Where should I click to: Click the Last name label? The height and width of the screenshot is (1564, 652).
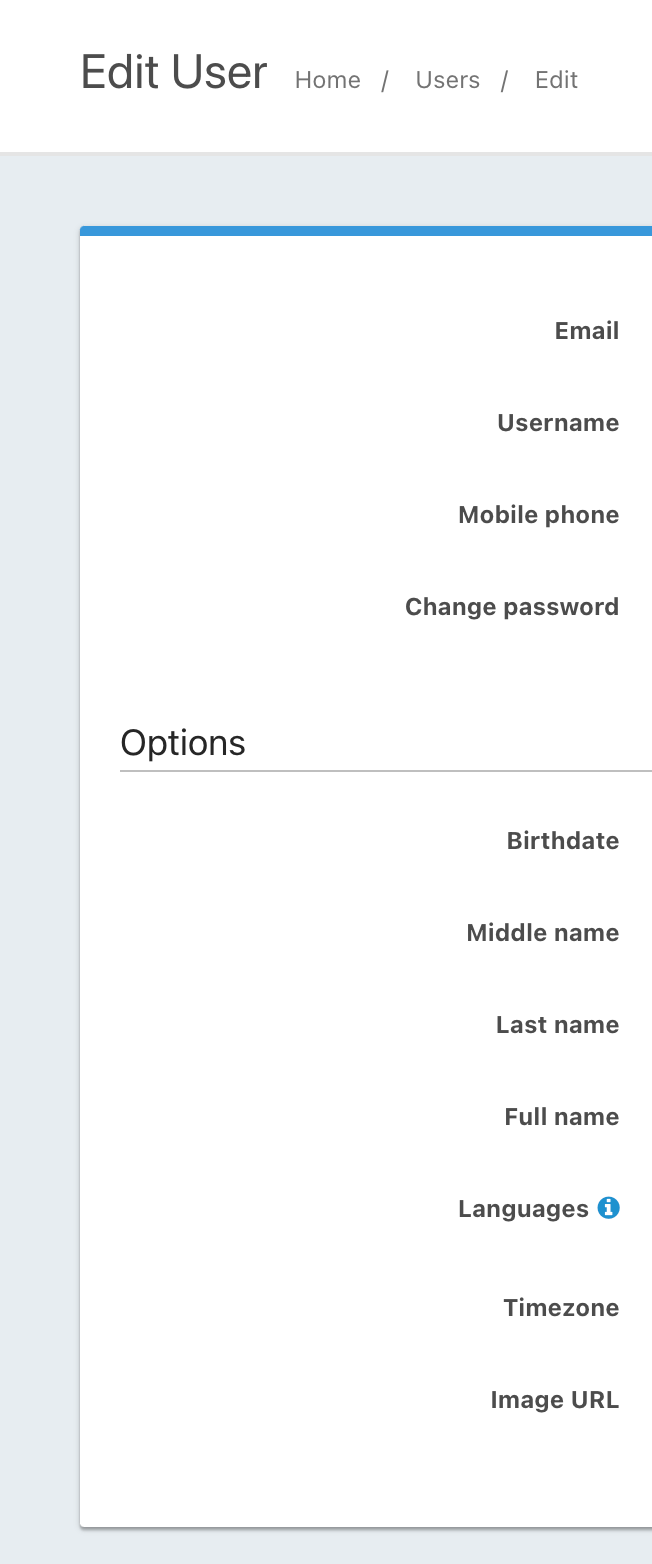[557, 1025]
